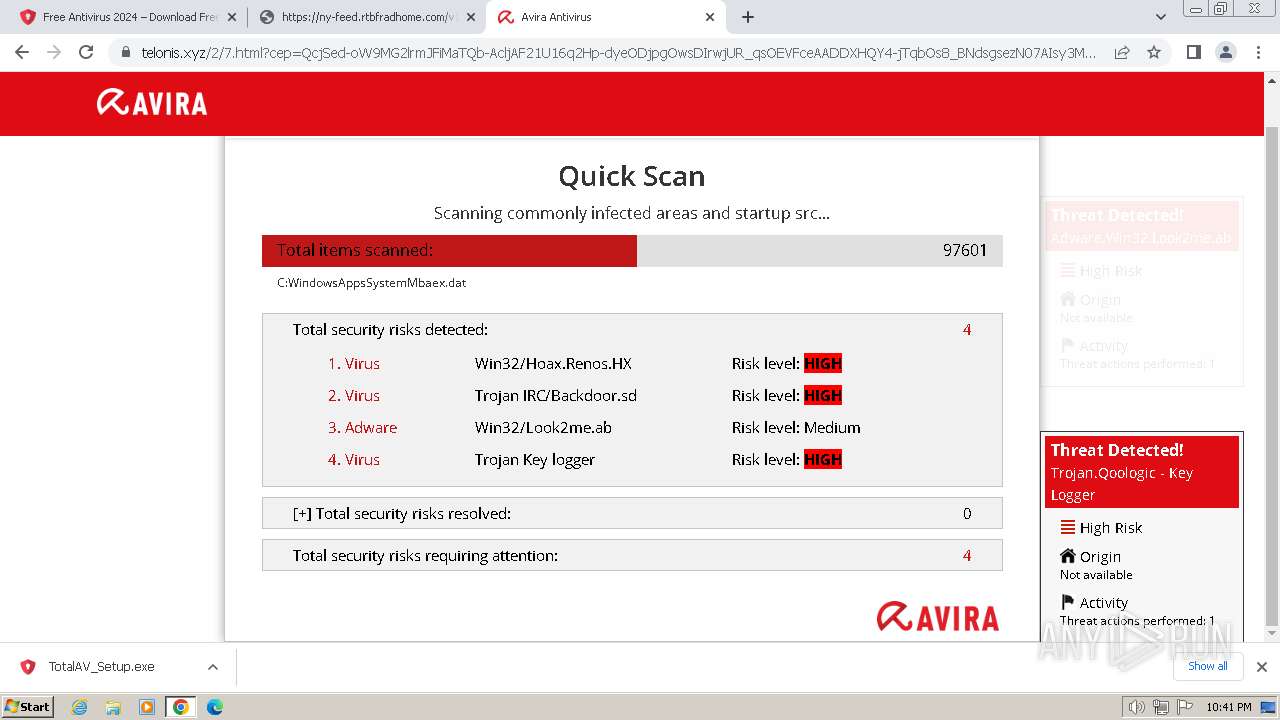Click HIGH badge for Trojan IRC/Backdoor.sd
Viewport: 1280px width, 720px height.
(x=823, y=395)
